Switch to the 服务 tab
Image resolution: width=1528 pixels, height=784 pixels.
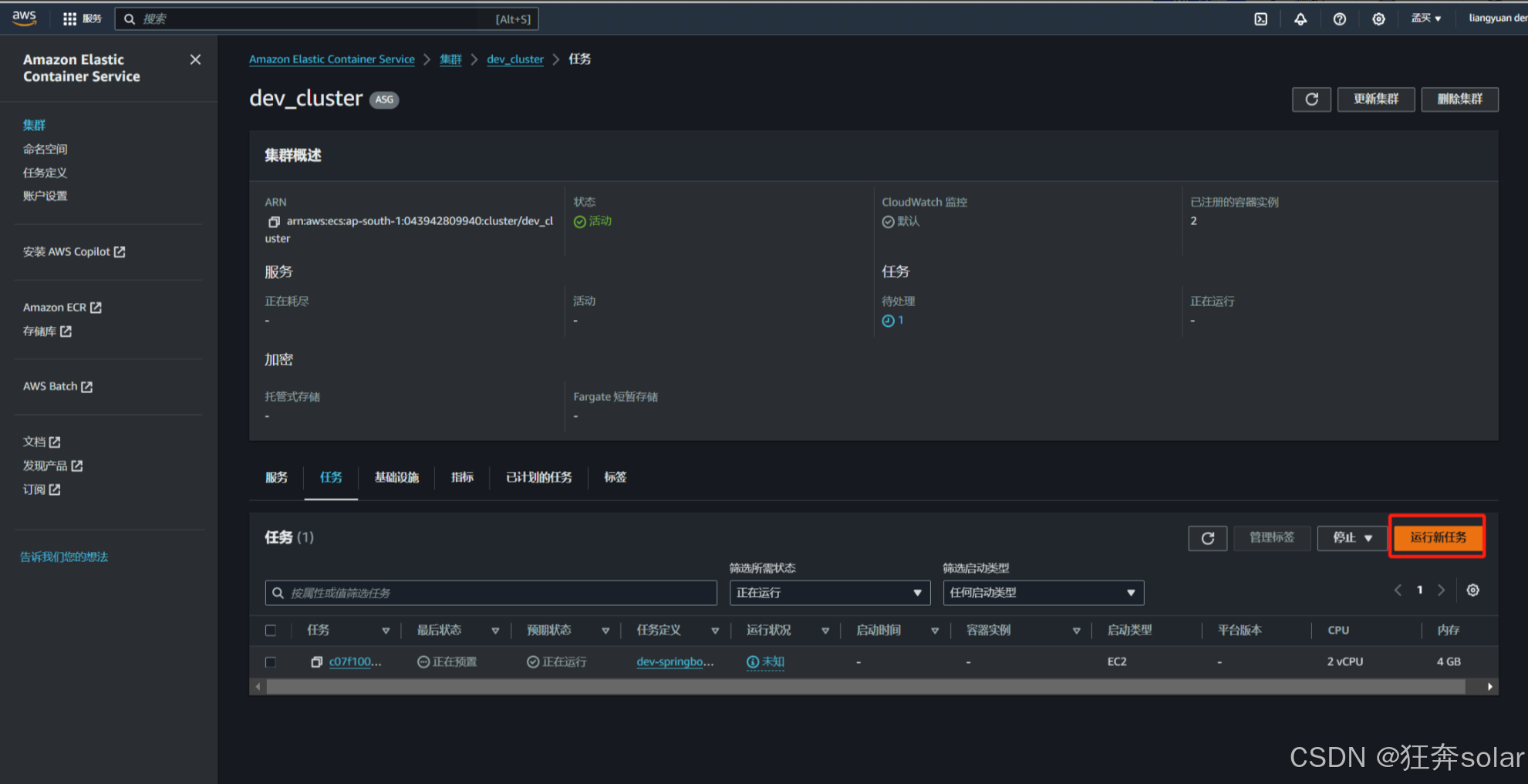pyautogui.click(x=276, y=478)
